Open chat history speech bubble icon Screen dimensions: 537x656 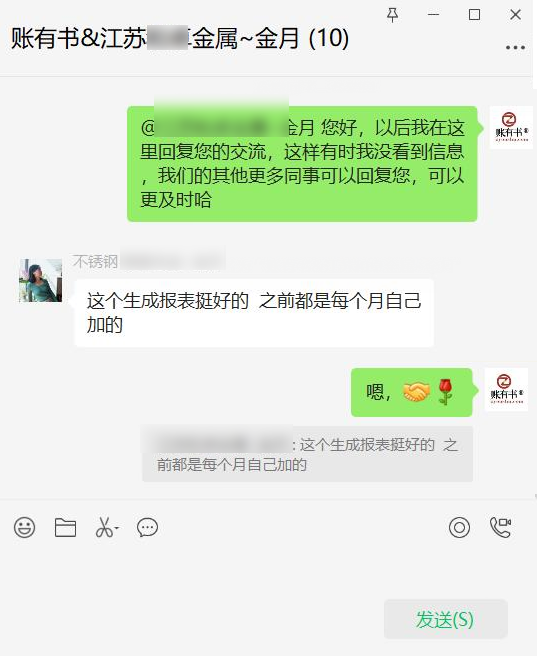pyautogui.click(x=148, y=528)
